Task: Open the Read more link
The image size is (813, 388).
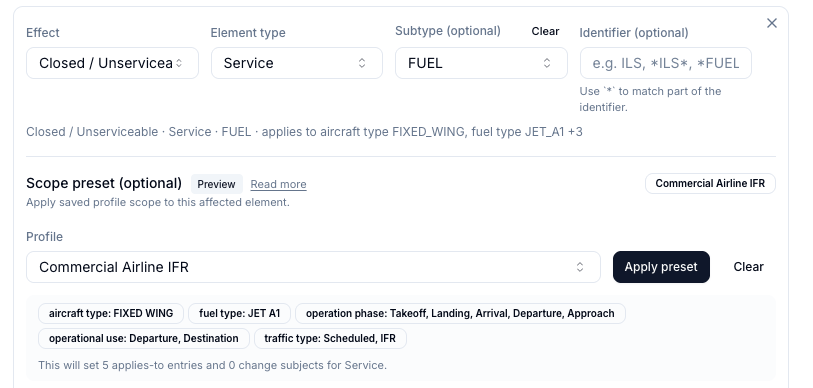Action: pos(278,184)
